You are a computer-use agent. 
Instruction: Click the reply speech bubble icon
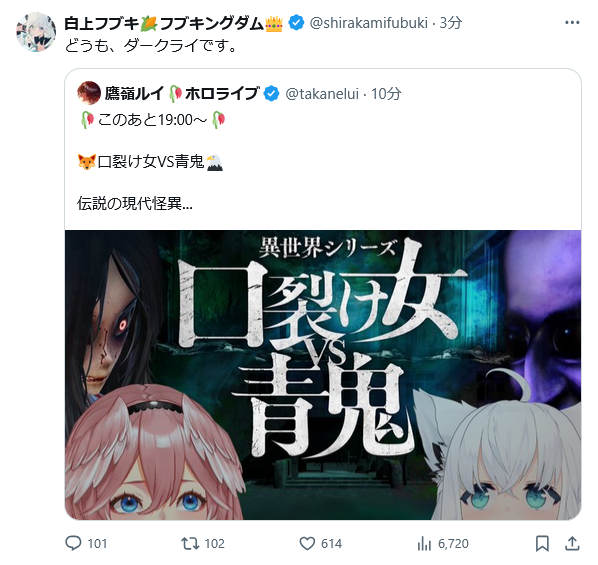coord(73,543)
